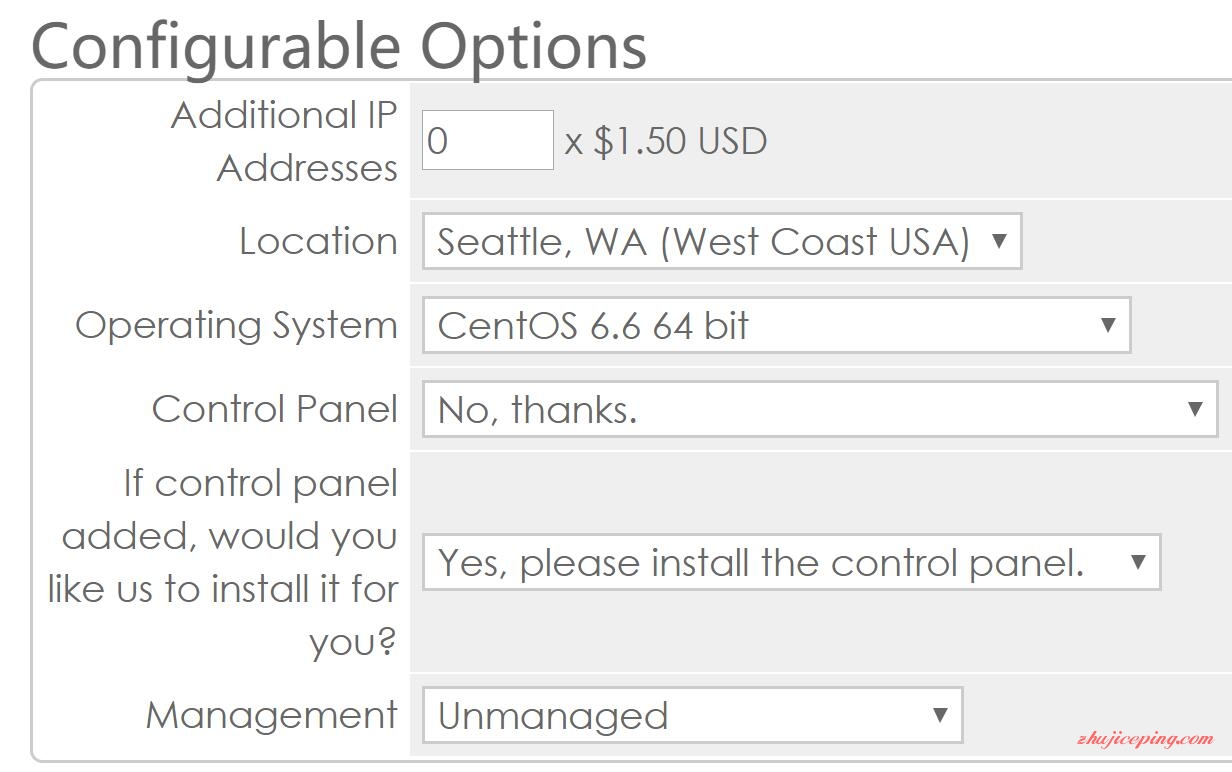Click the "Operating System" field label
Image resolution: width=1232 pixels, height=772 pixels.
click(236, 325)
